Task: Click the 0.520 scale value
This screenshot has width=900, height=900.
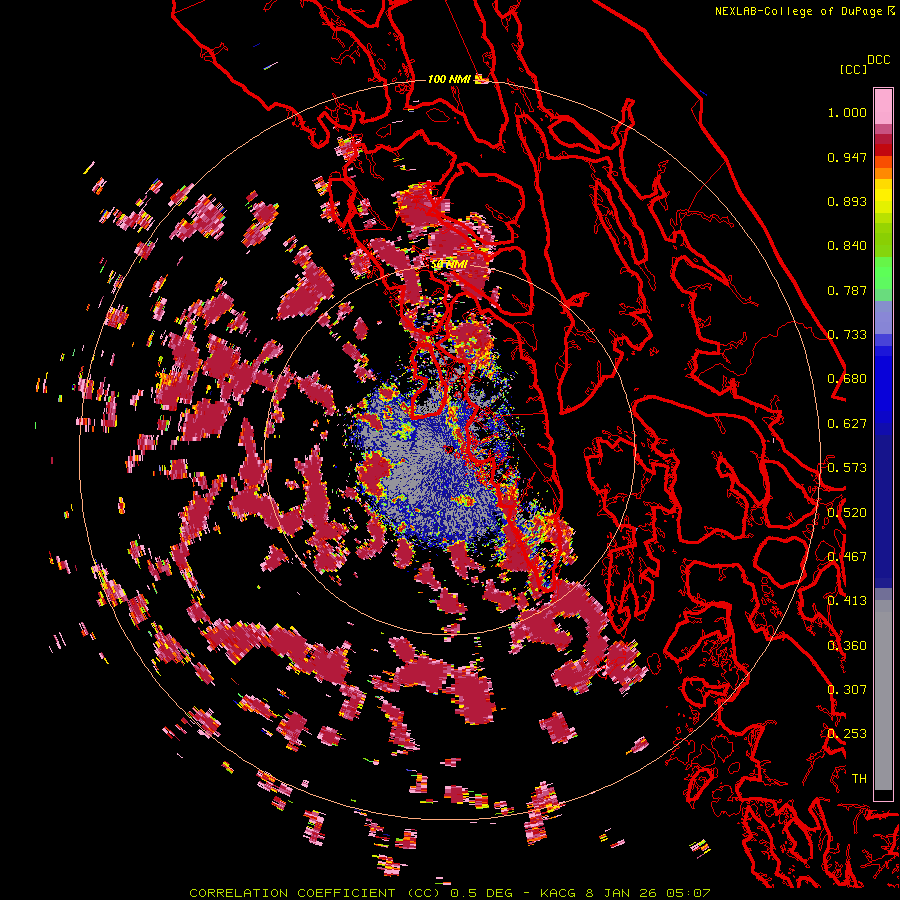Action: tap(847, 513)
